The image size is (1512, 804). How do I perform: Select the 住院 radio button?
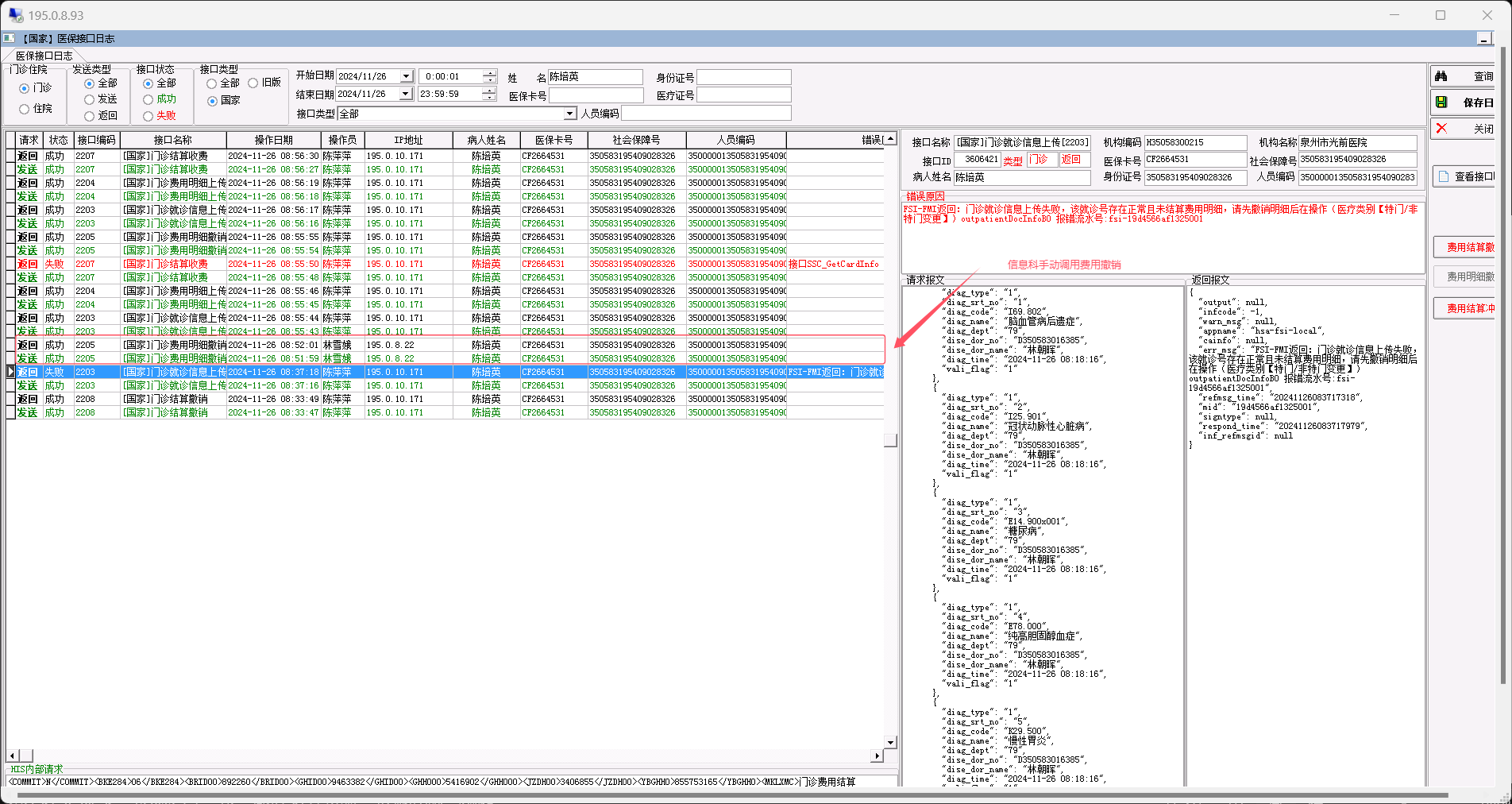point(24,109)
